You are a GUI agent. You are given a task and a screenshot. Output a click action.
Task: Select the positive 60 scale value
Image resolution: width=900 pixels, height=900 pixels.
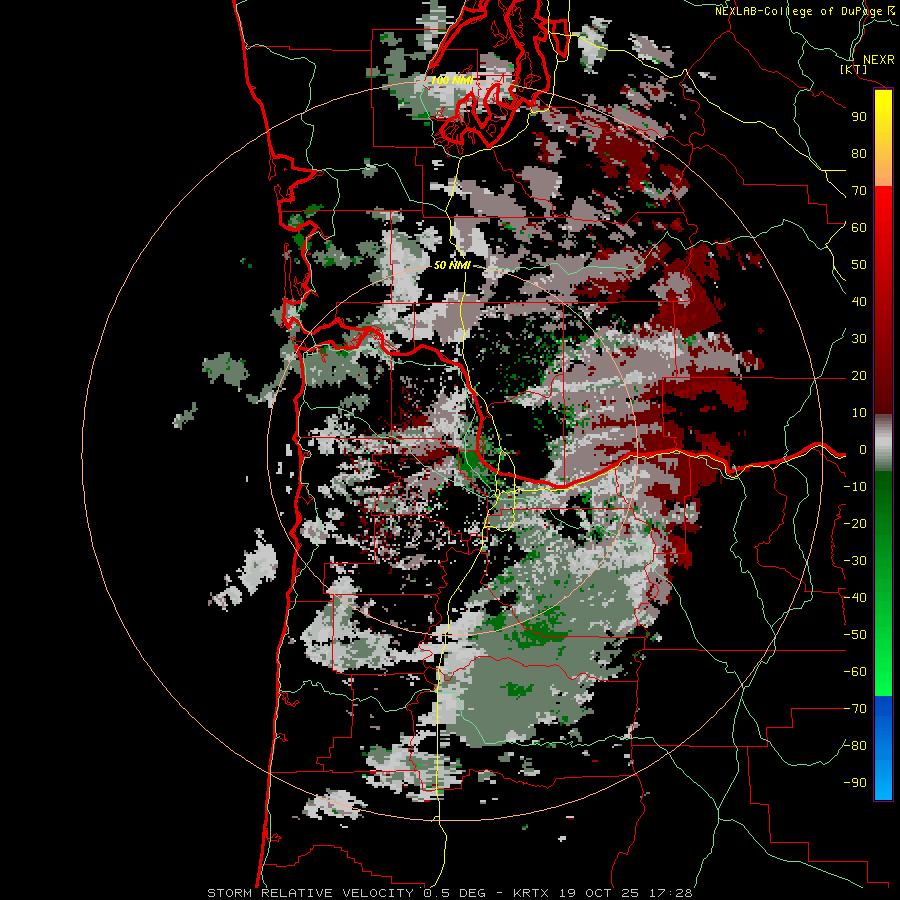tap(859, 228)
